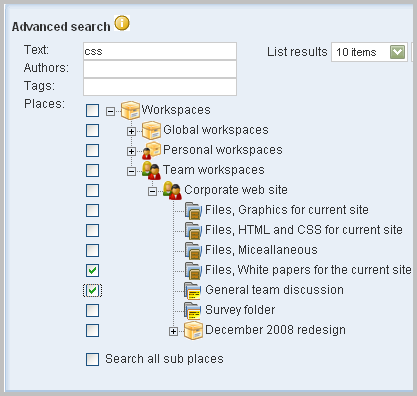Click the Advanced search info icon
417x396 pixels.
(x=122, y=23)
